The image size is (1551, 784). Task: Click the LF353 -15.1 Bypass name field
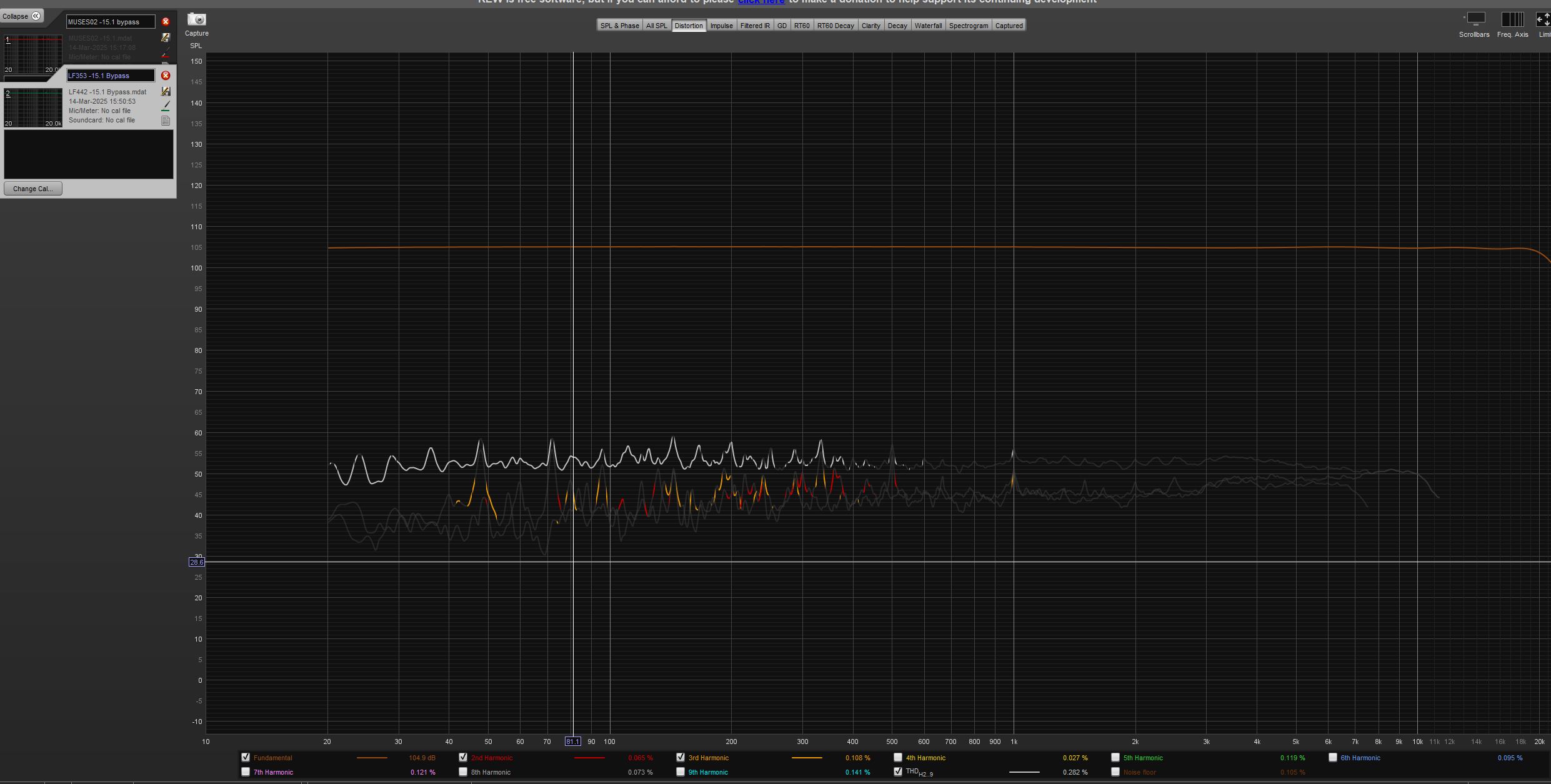click(111, 76)
